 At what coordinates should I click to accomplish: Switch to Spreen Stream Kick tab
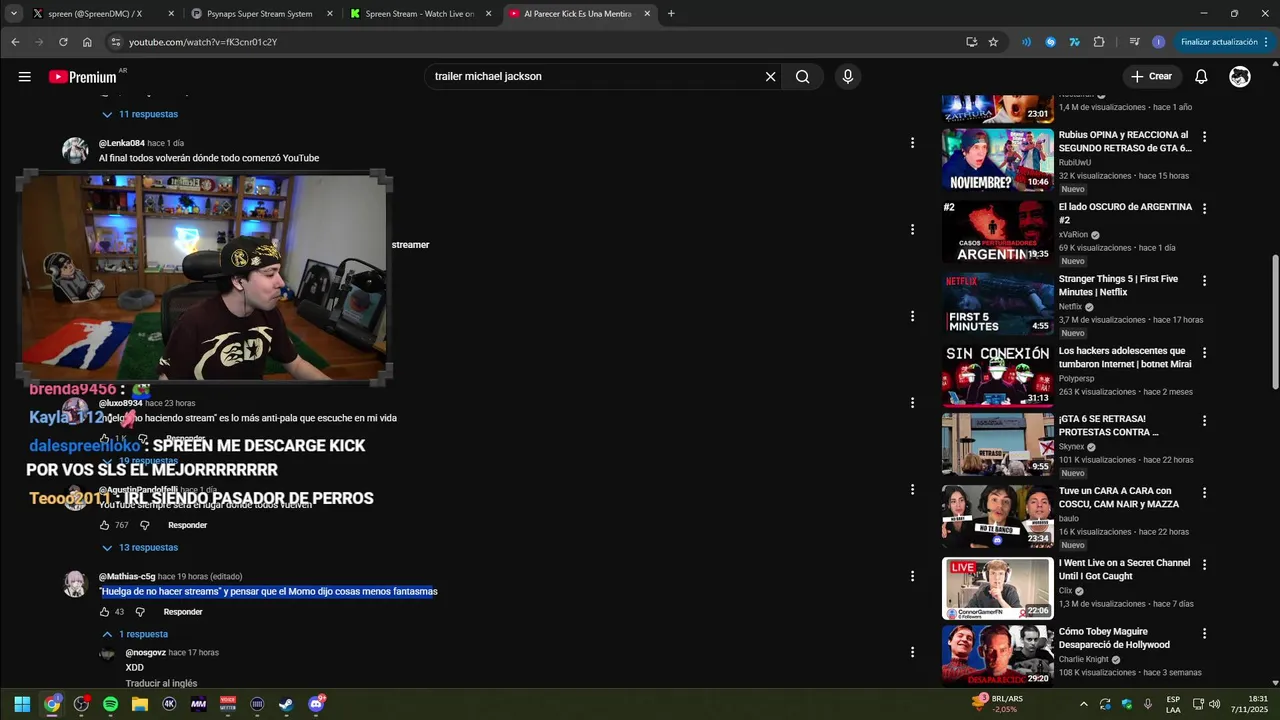(419, 14)
